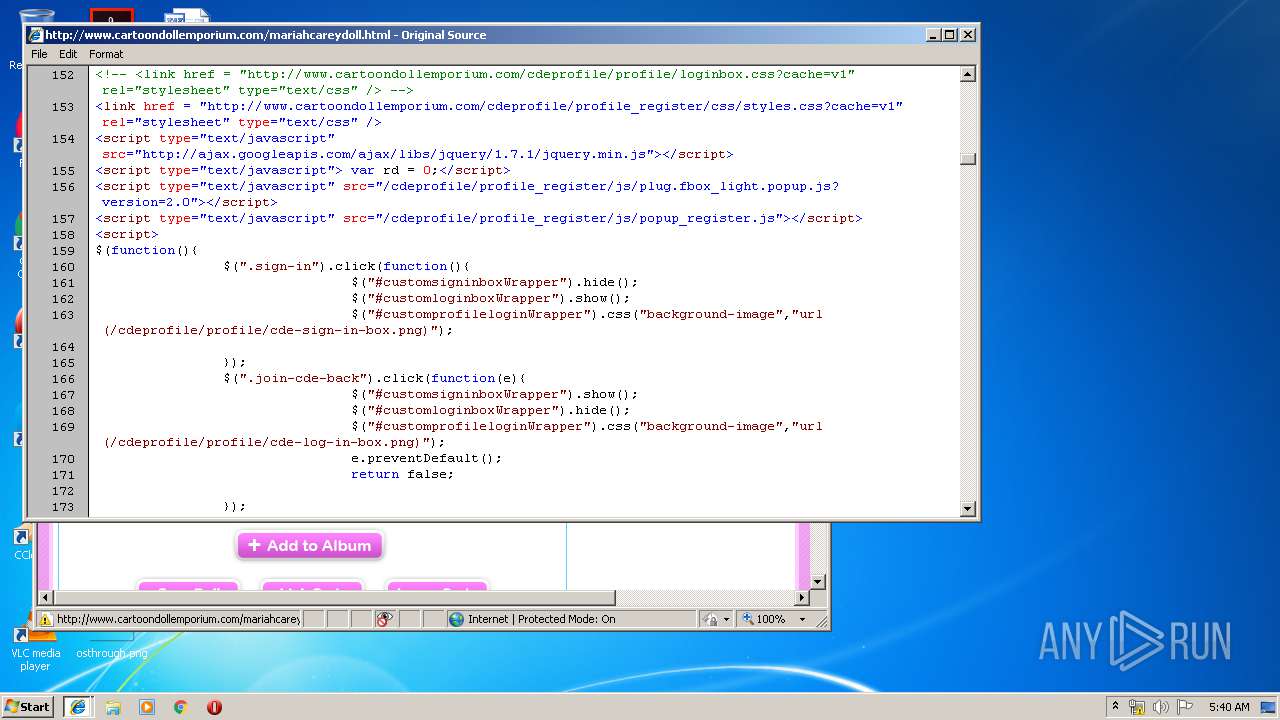Open Windows Explorer from taskbar
The width and height of the screenshot is (1280, 720).
tap(113, 707)
